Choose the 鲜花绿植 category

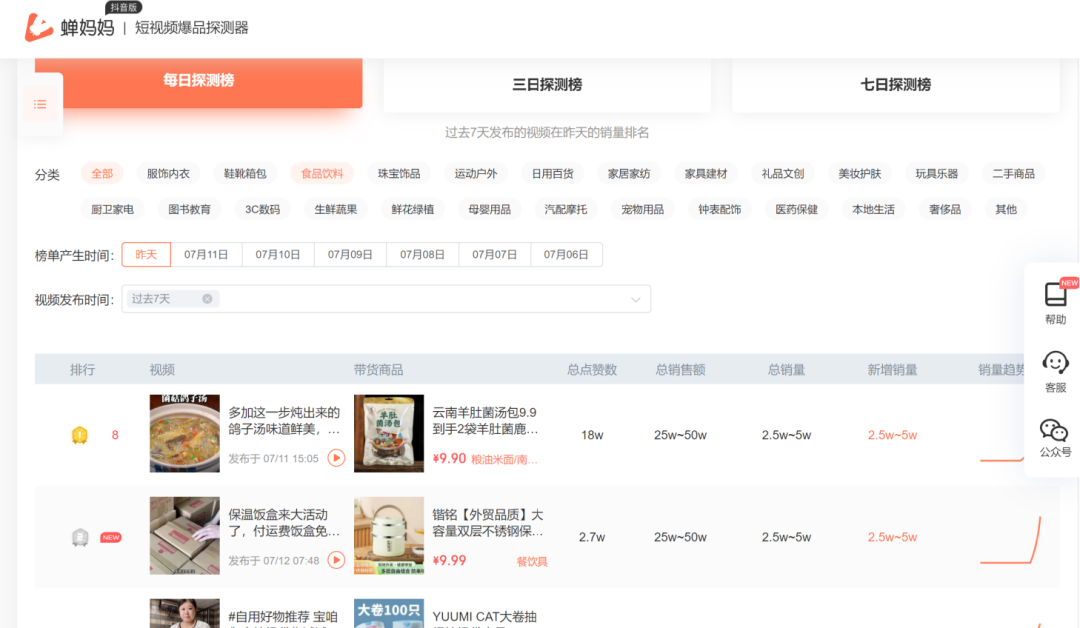click(413, 209)
